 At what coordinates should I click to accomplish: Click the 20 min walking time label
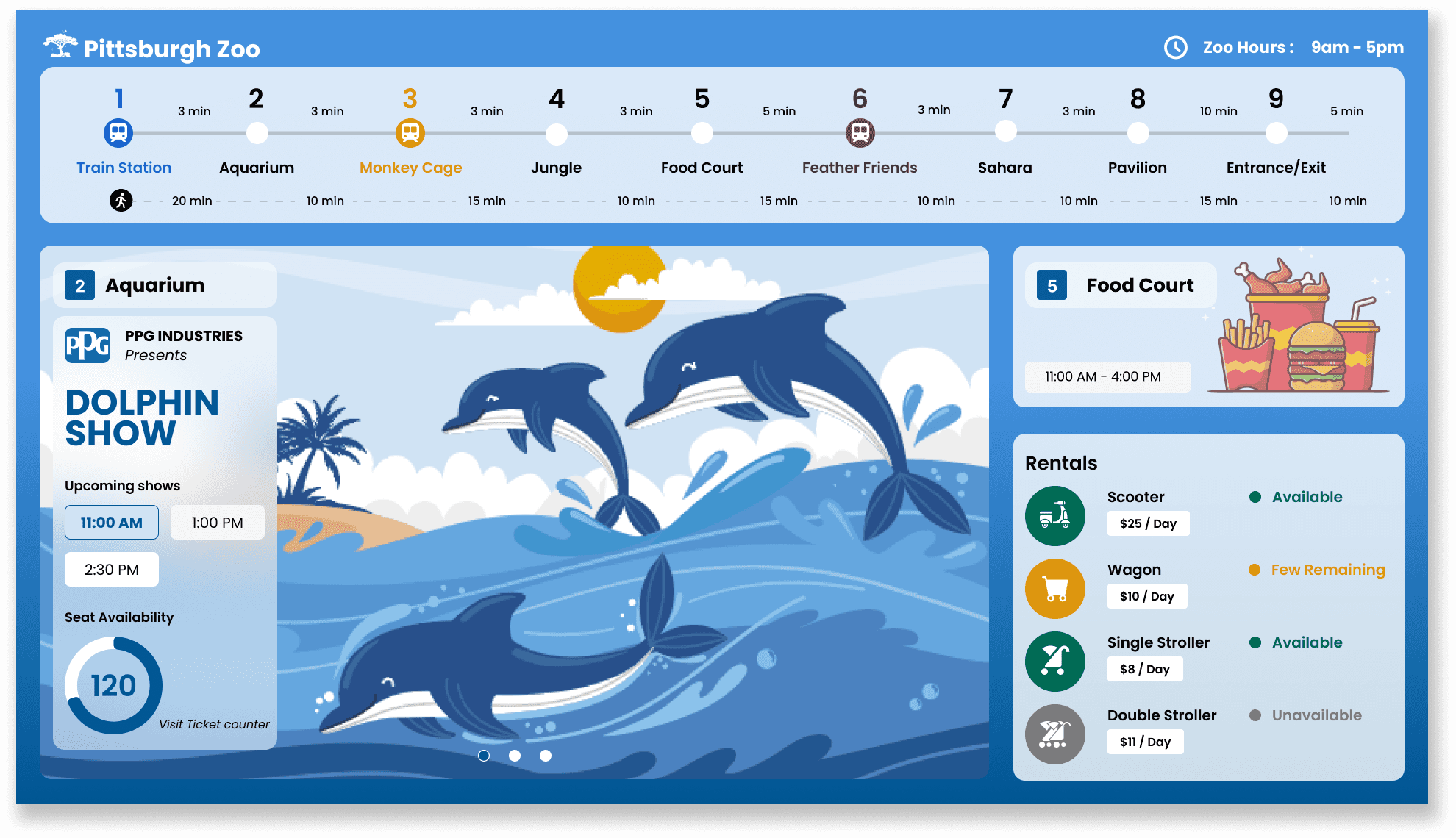[192, 201]
